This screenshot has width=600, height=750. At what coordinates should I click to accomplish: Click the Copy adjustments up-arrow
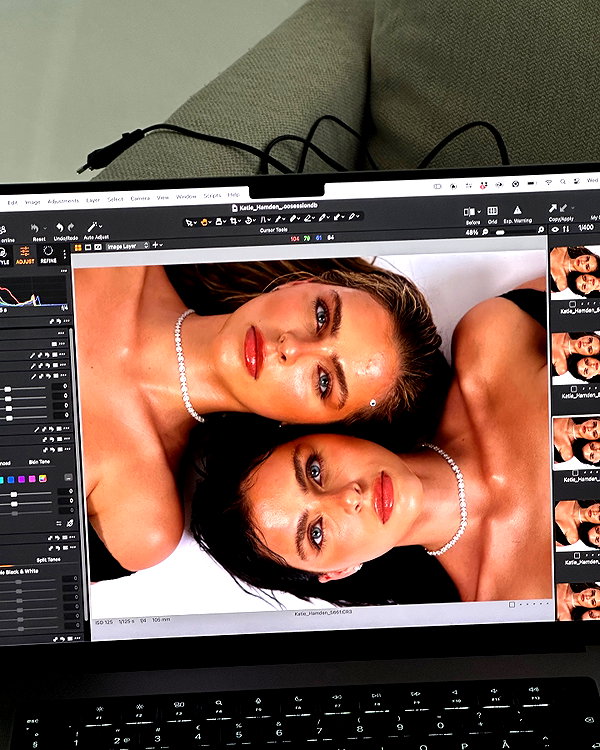point(553,208)
